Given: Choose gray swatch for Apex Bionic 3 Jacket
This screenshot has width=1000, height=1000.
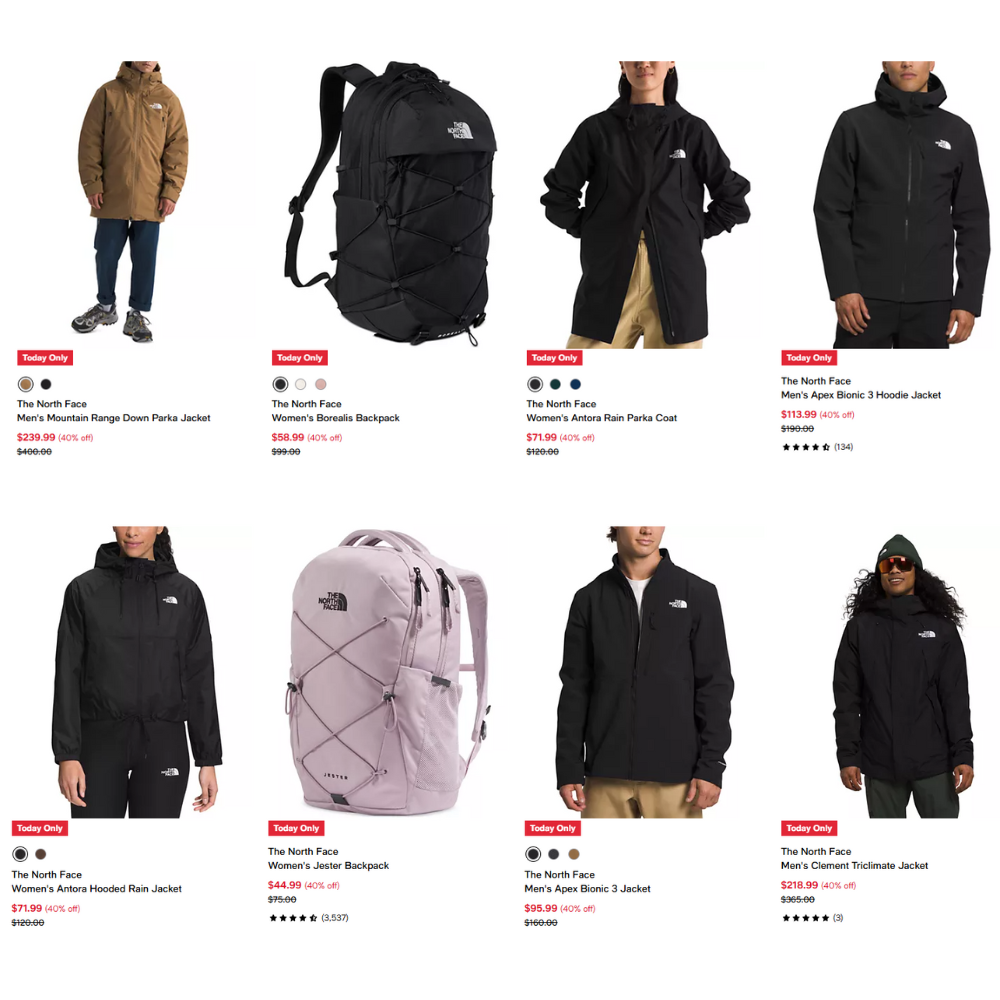Looking at the screenshot, I should [x=554, y=854].
